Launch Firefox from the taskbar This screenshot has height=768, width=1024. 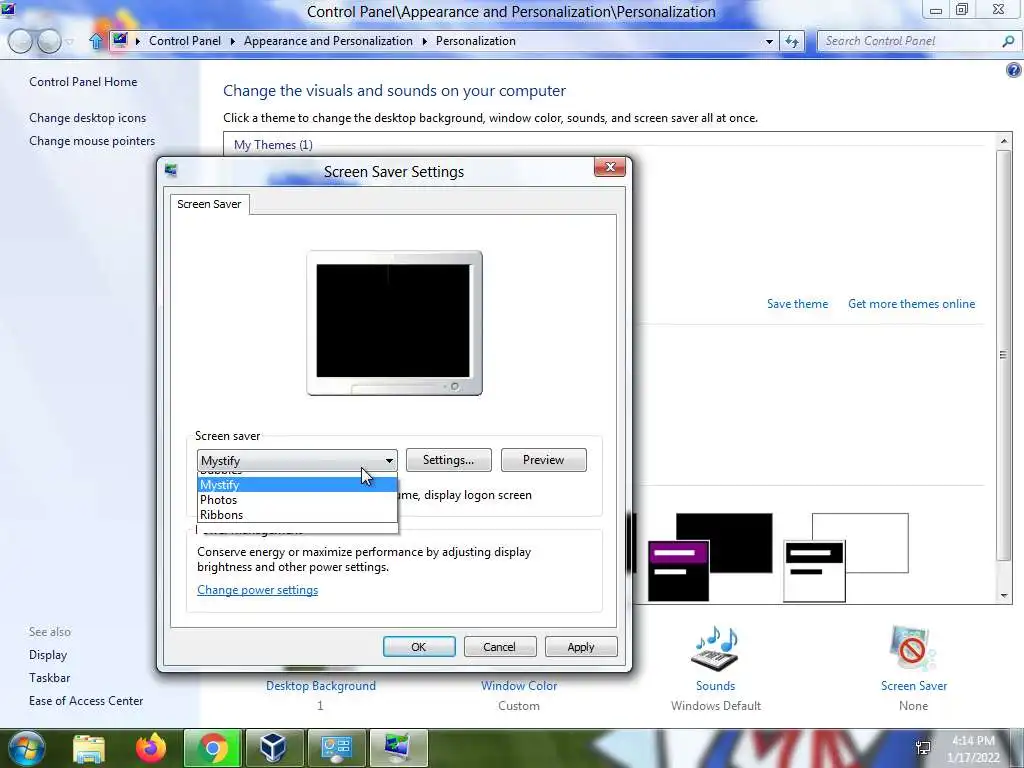tap(151, 748)
